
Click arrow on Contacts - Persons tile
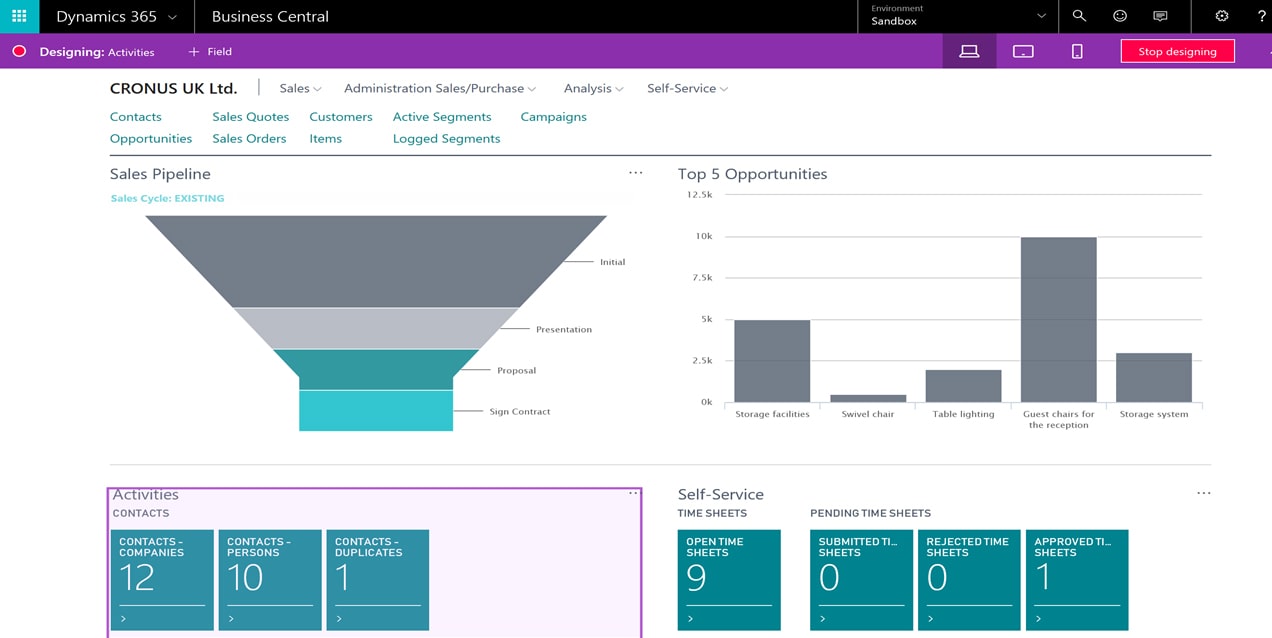[x=231, y=619]
